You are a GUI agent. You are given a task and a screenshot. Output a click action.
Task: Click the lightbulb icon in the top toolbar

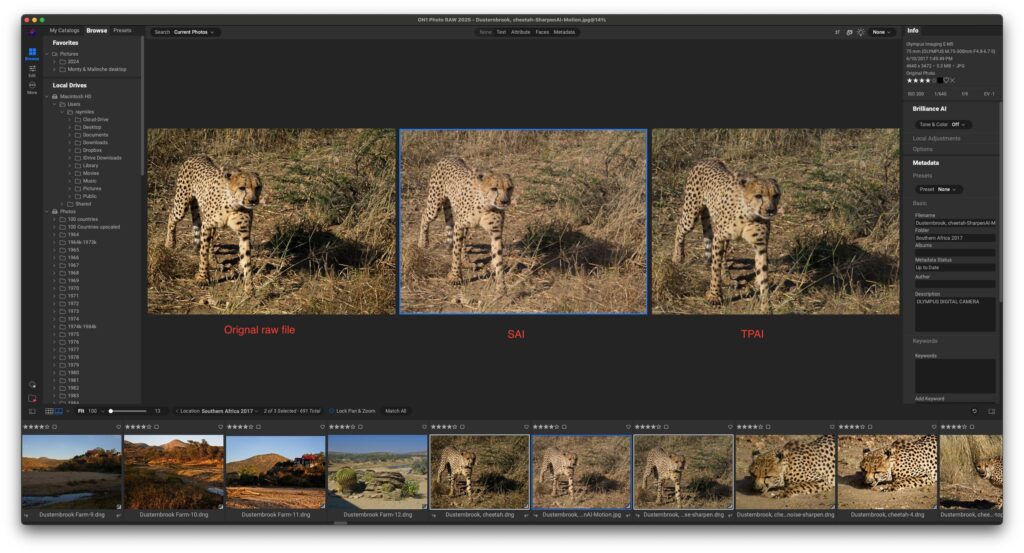click(861, 32)
